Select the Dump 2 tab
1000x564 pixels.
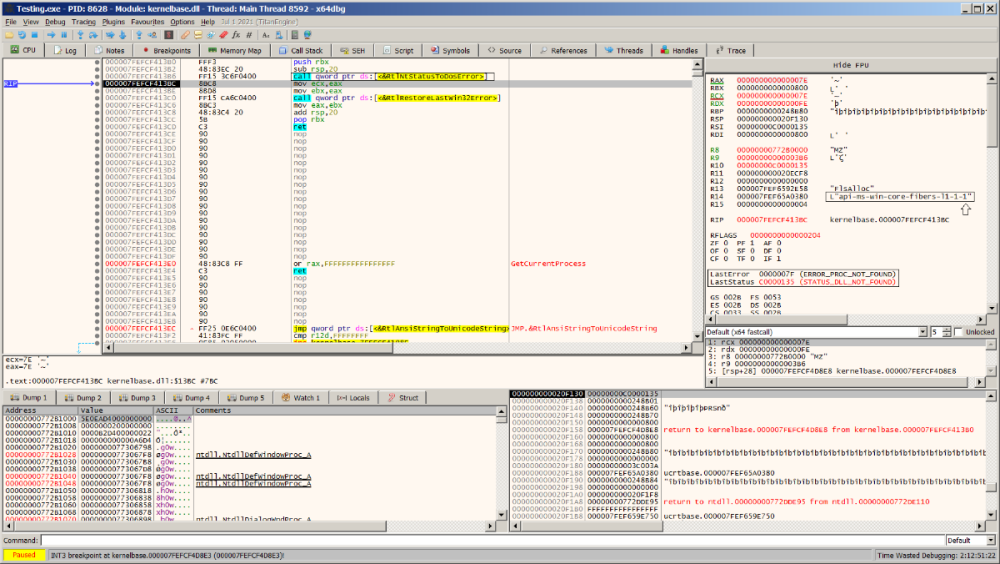[x=84, y=398]
